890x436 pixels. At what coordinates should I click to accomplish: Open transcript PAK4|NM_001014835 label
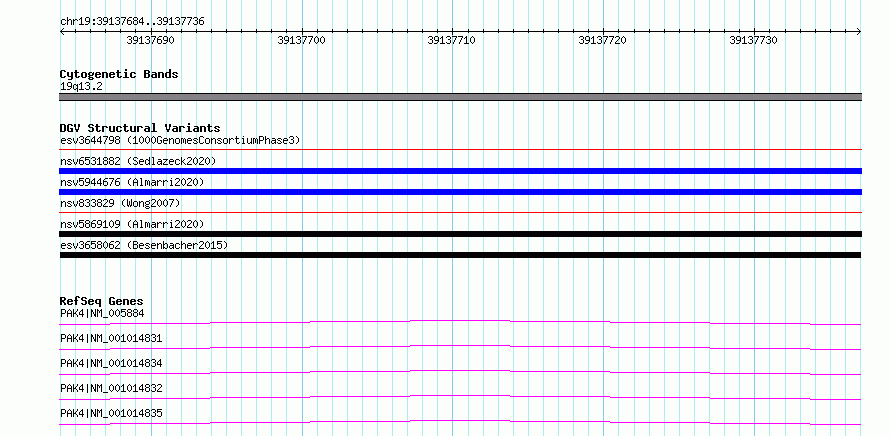pos(111,413)
